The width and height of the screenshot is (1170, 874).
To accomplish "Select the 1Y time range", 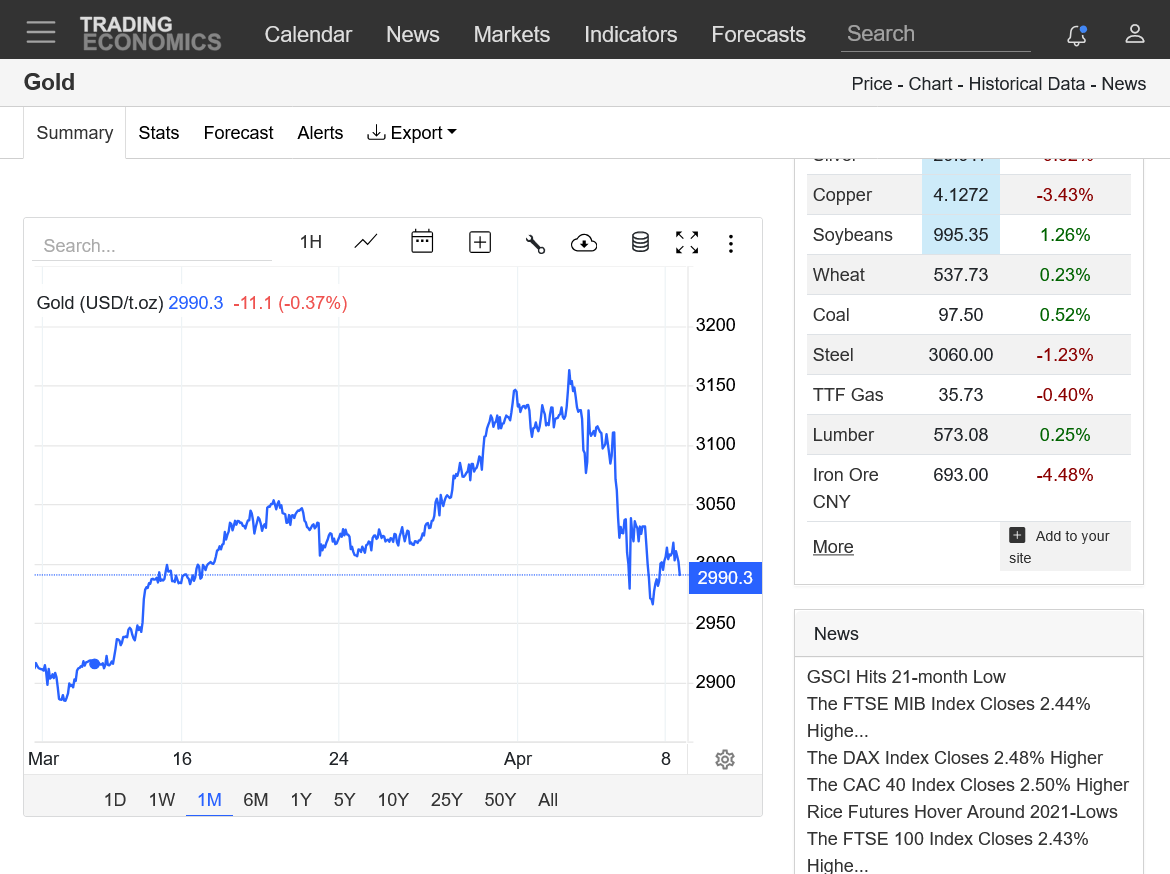I will click(301, 800).
